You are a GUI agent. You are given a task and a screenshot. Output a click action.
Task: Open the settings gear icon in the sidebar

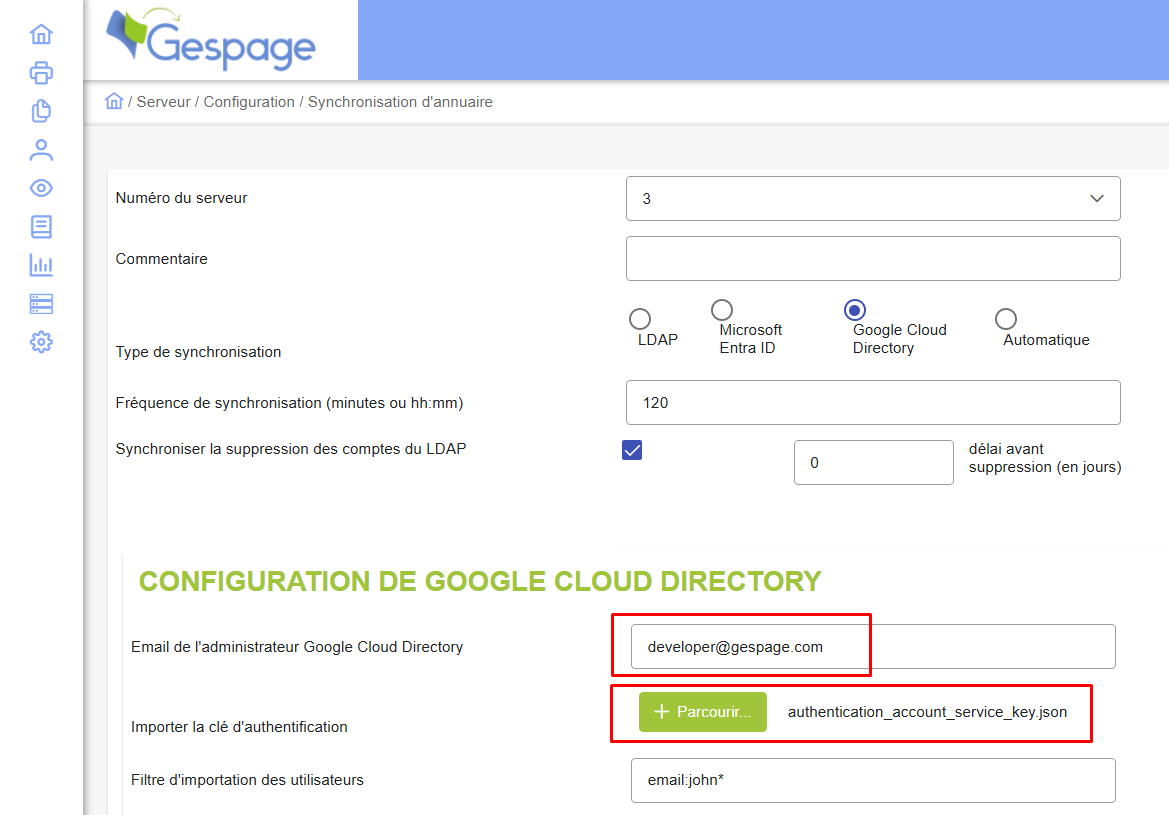41,342
